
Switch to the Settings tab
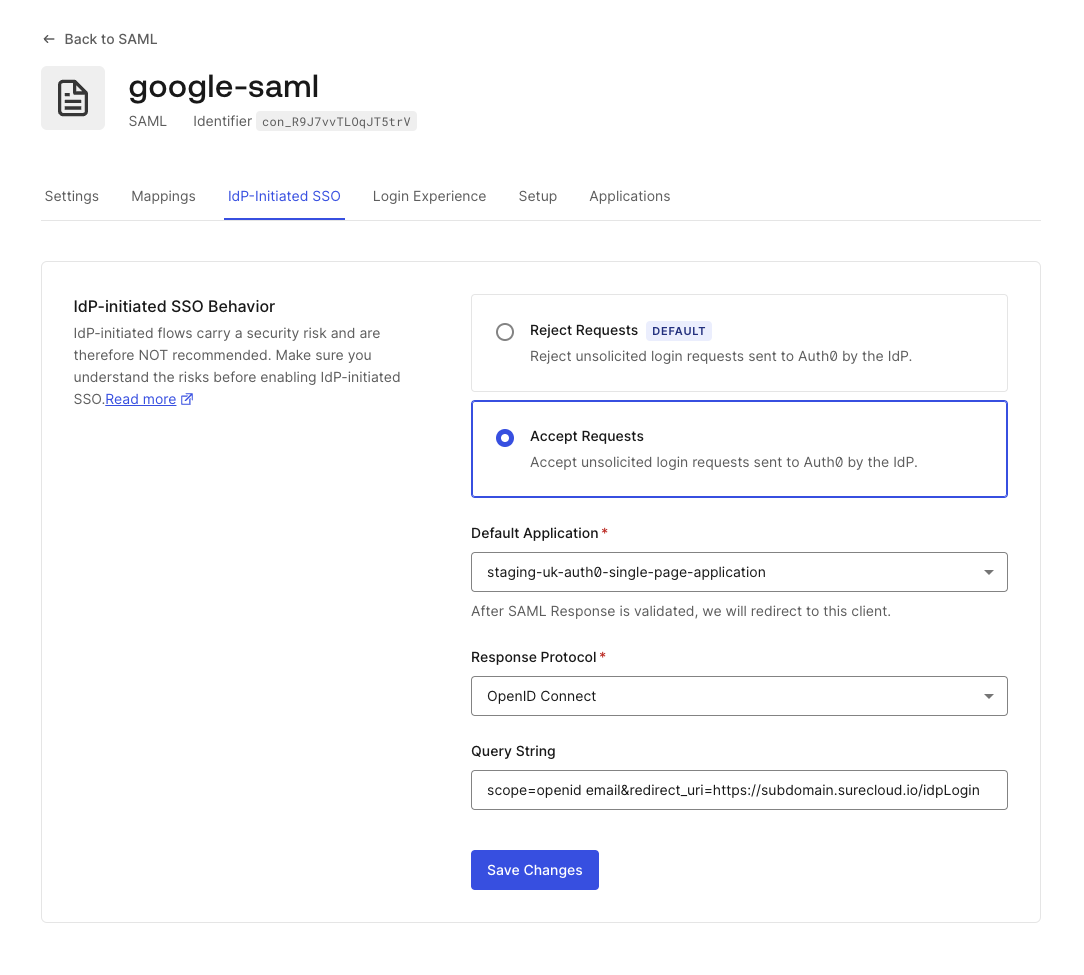(x=72, y=196)
